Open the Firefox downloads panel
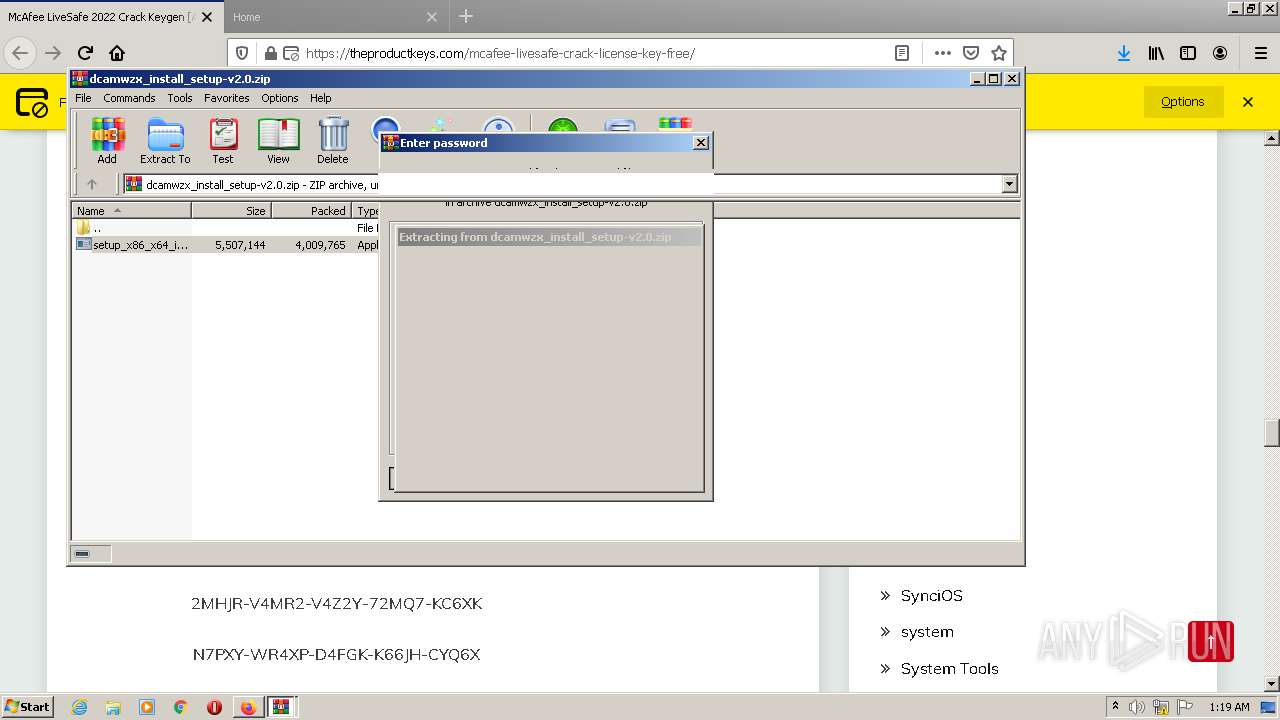1280x720 pixels. [x=1124, y=53]
